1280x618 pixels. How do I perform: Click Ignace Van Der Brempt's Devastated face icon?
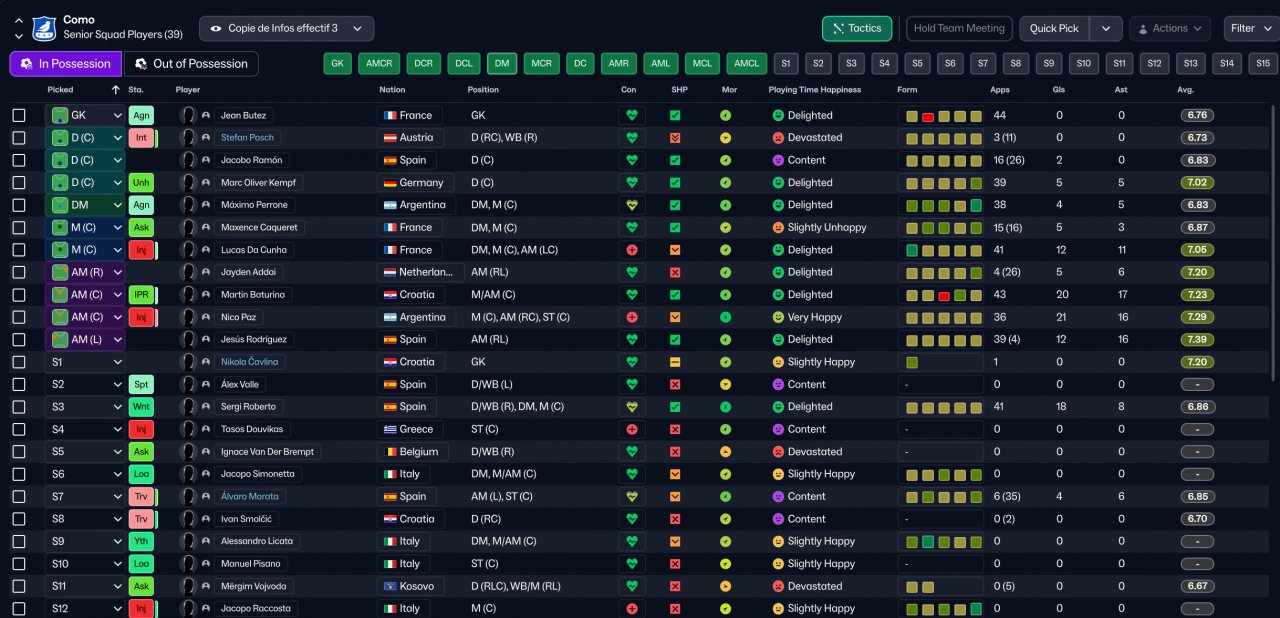point(778,452)
